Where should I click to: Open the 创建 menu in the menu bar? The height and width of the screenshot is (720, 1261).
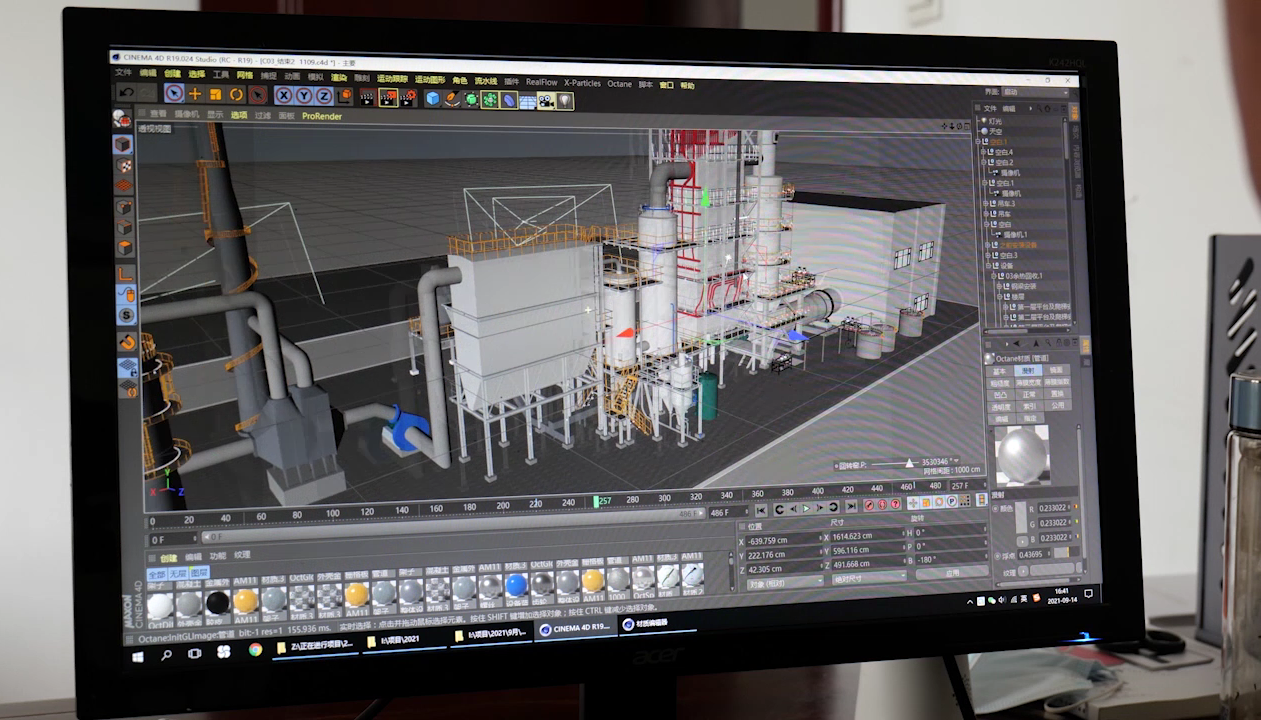pos(173,74)
